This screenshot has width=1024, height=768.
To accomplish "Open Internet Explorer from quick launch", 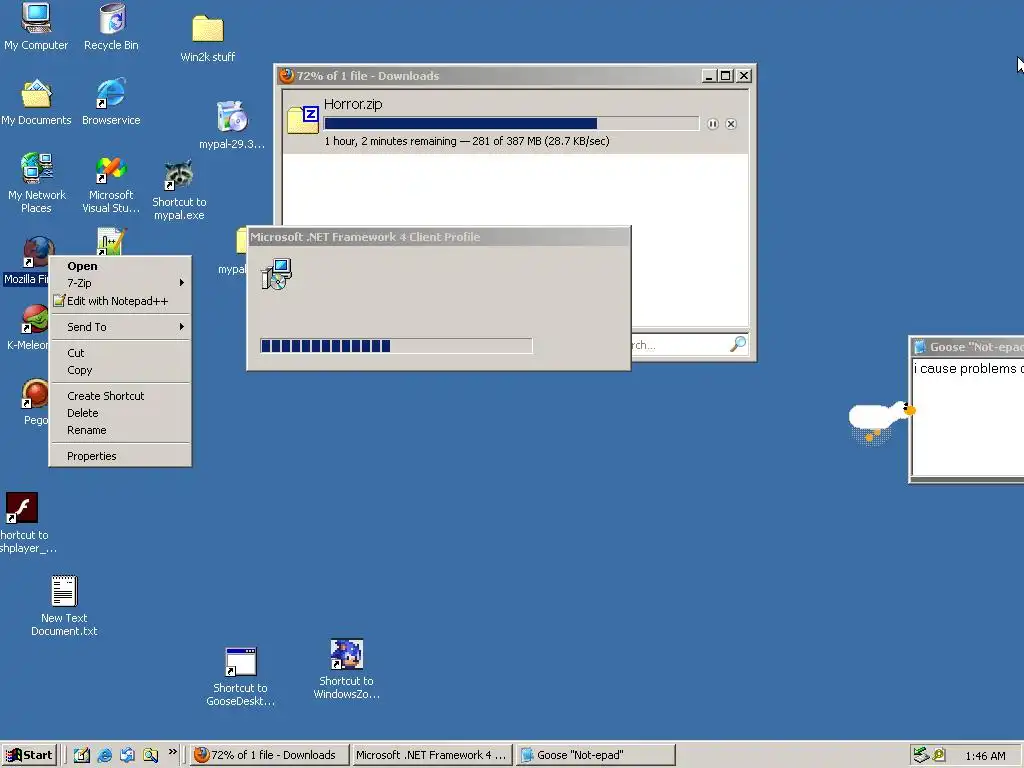I will pyautogui.click(x=104, y=755).
